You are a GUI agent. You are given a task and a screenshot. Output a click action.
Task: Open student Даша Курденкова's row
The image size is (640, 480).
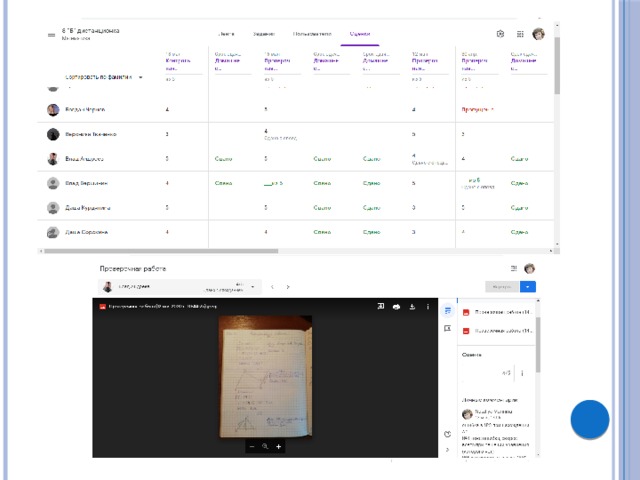[x=295, y=208]
